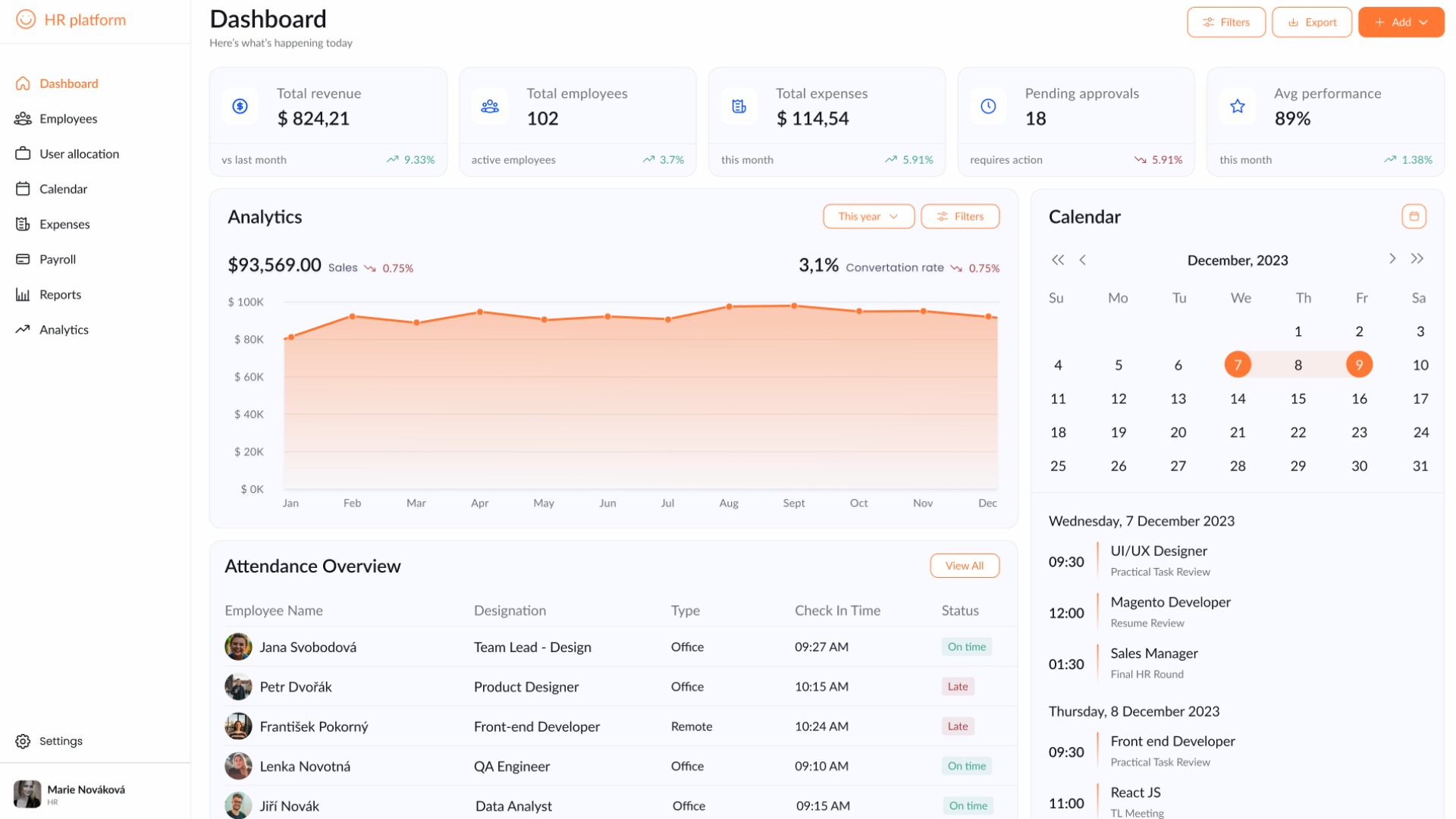This screenshot has height=819, width=1456.
Task: Open Analytics Filters button
Action: tap(960, 216)
